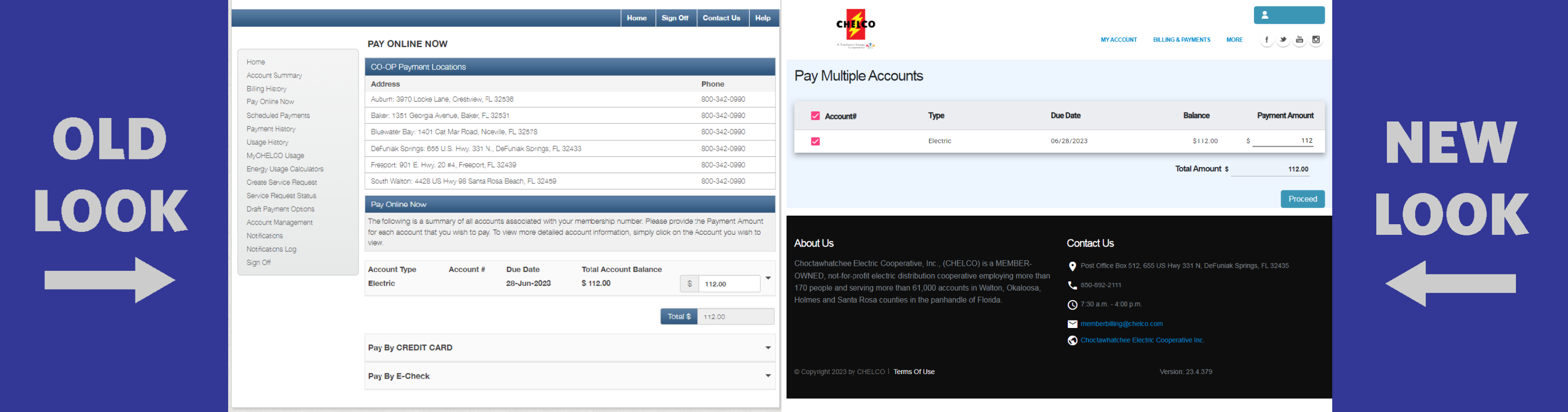Open Usage History in the sidebar

tap(267, 143)
